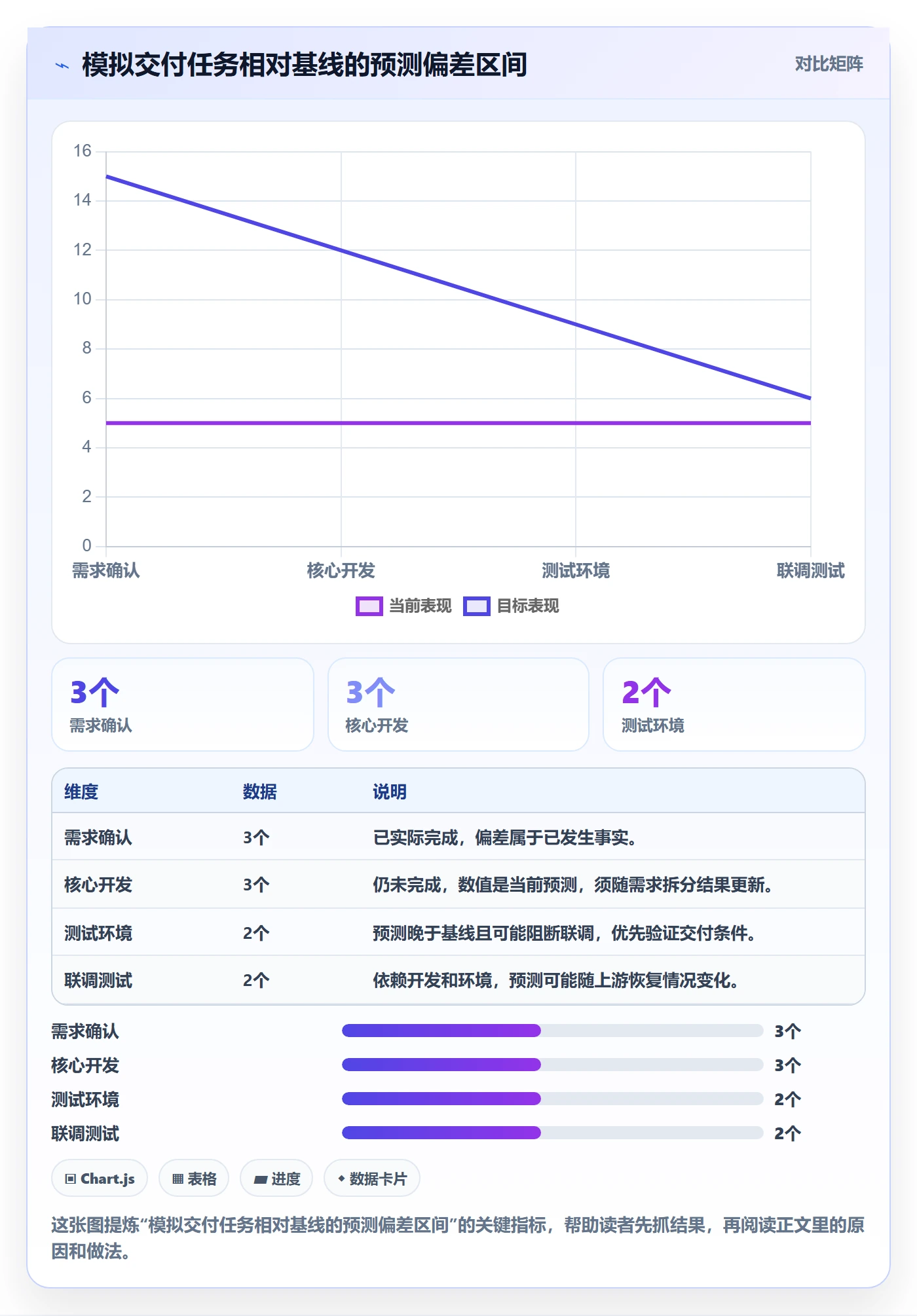Select the 3个 核心开发 data card
Viewport: 917px width, 1316px height.
pyautogui.click(x=458, y=704)
